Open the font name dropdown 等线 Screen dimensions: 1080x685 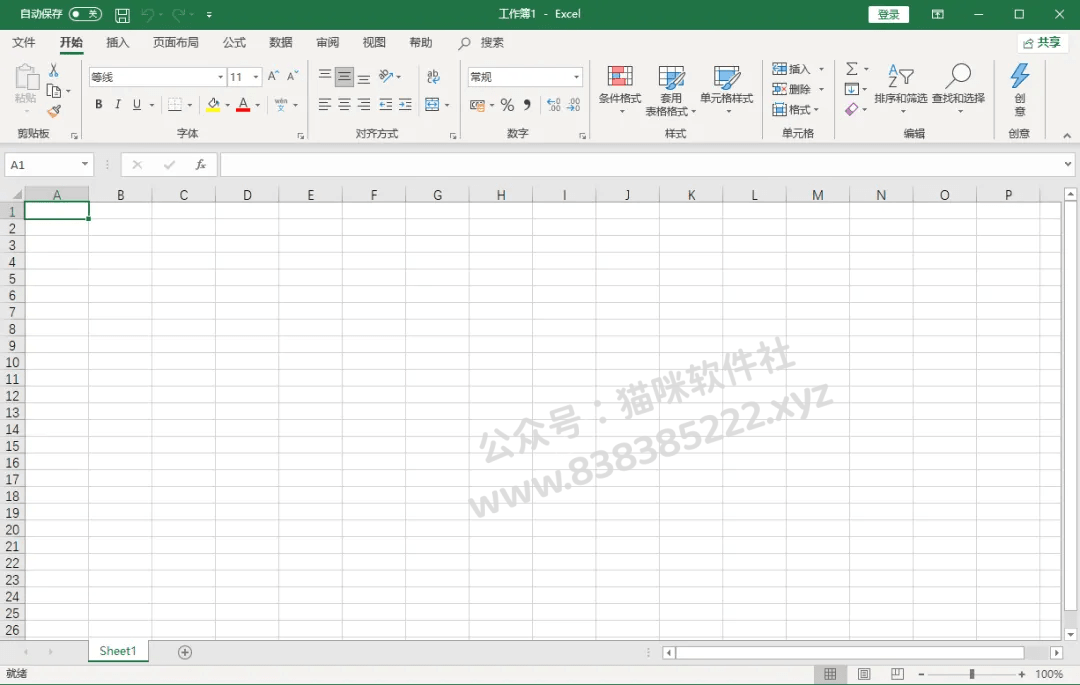point(220,77)
